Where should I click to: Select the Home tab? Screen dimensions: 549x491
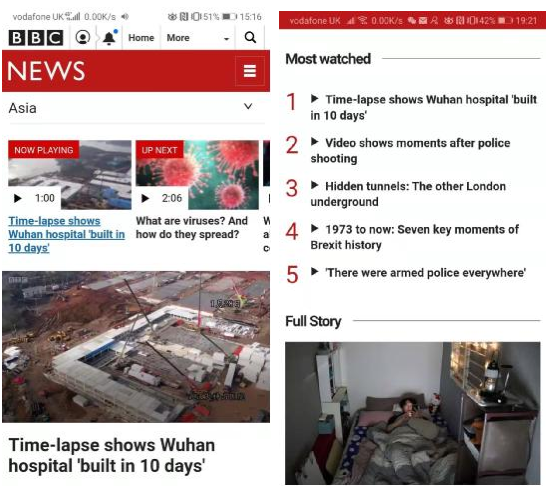pyautogui.click(x=141, y=37)
